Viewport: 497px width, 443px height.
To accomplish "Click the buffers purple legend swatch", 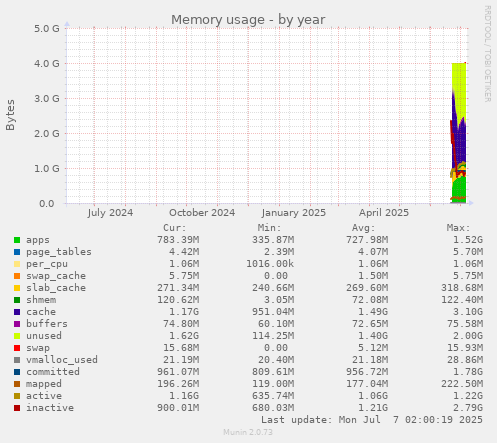I will click(17, 324).
